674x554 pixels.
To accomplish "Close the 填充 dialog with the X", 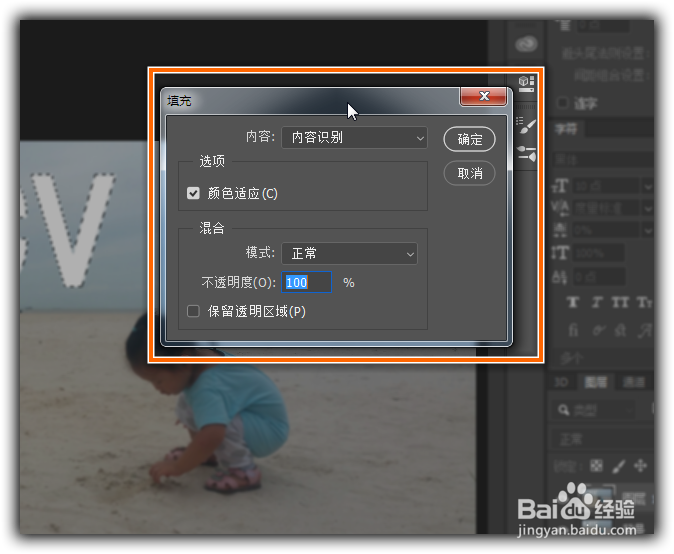I will (x=484, y=96).
